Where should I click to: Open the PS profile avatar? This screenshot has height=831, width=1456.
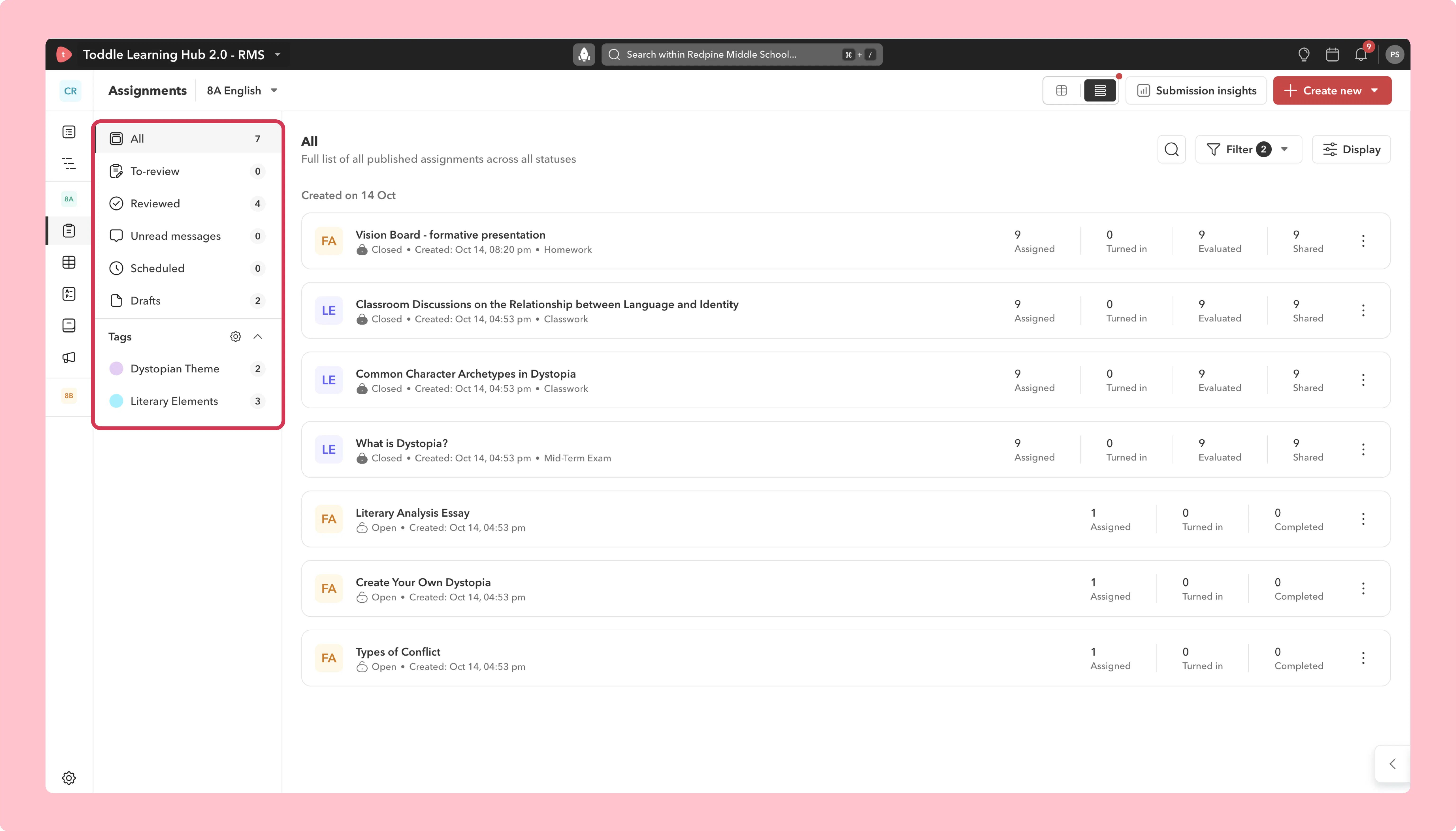1394,54
